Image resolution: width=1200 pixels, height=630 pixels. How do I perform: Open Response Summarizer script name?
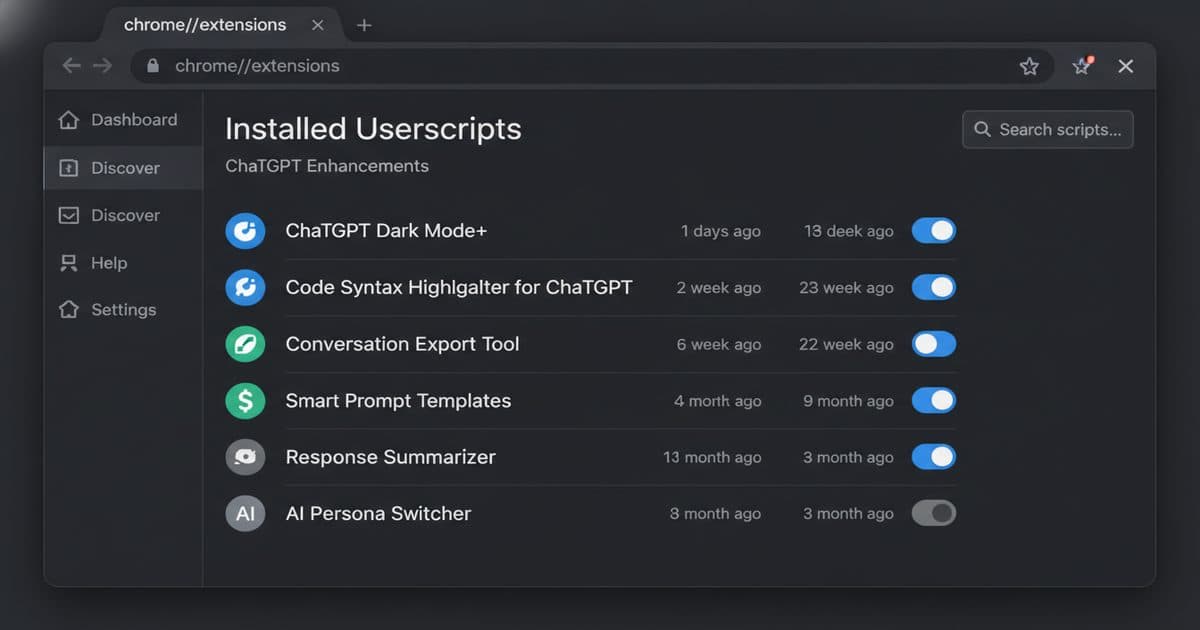tap(390, 457)
